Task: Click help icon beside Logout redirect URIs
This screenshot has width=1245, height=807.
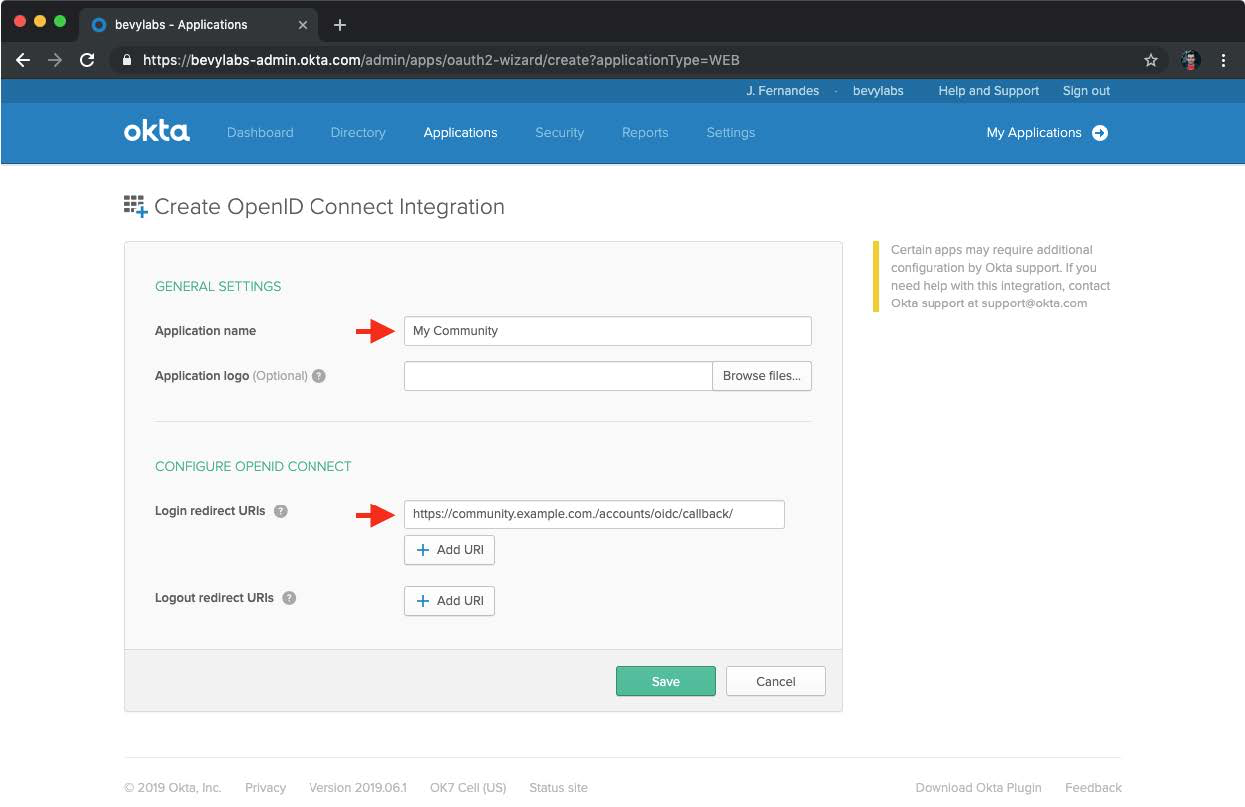Action: click(289, 598)
